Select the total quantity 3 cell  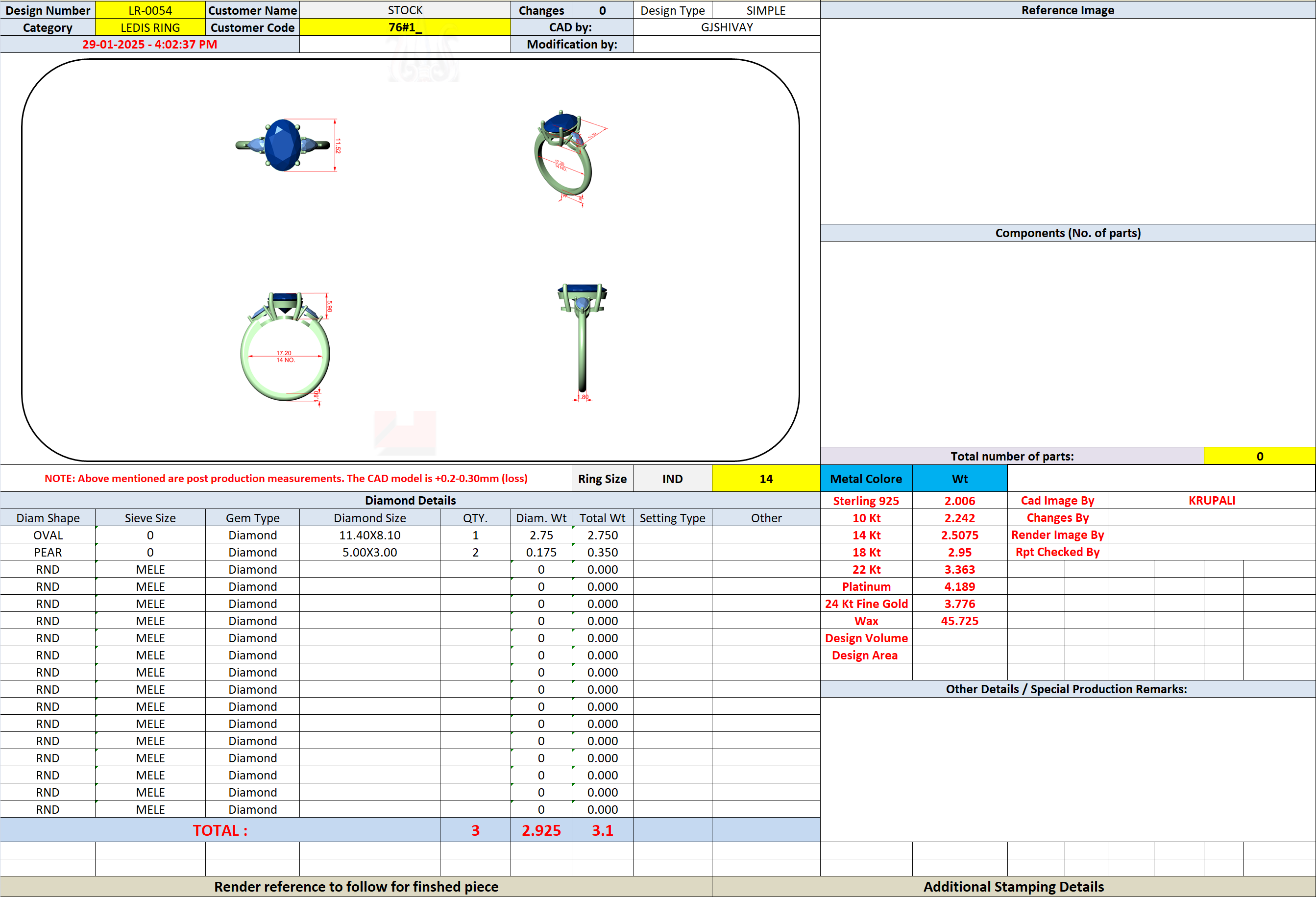click(x=475, y=829)
